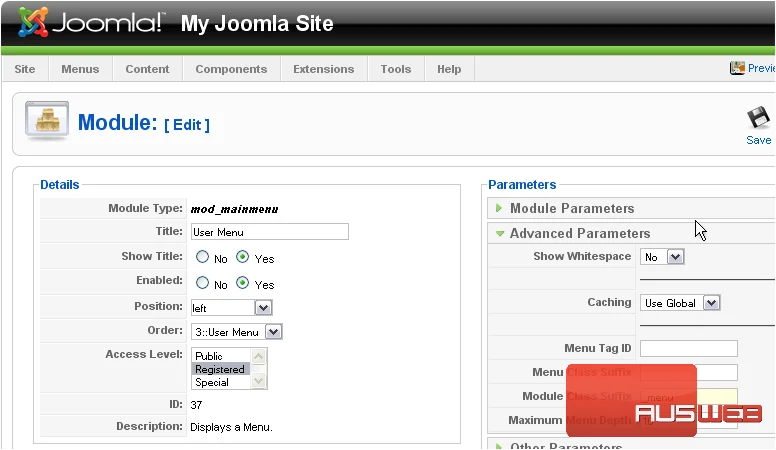The height and width of the screenshot is (450, 776).
Task: Open the Position dropdown showing left
Action: (231, 308)
